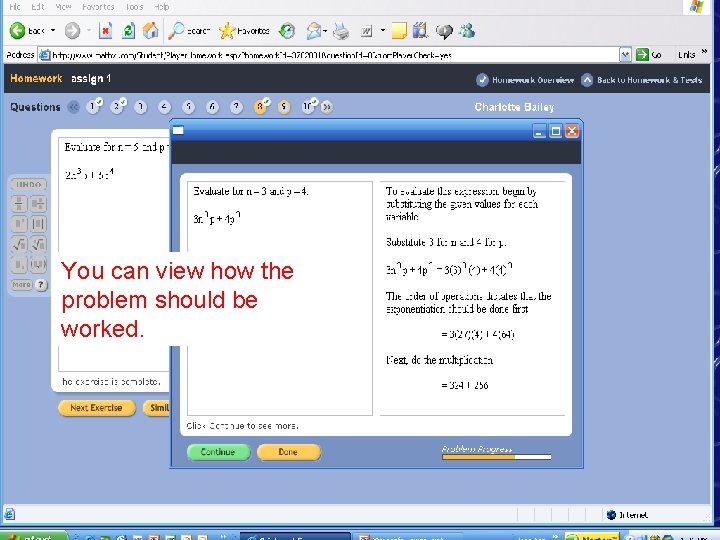This screenshot has height=540, width=720.
Task: Click the green Continue button
Action: (219, 452)
